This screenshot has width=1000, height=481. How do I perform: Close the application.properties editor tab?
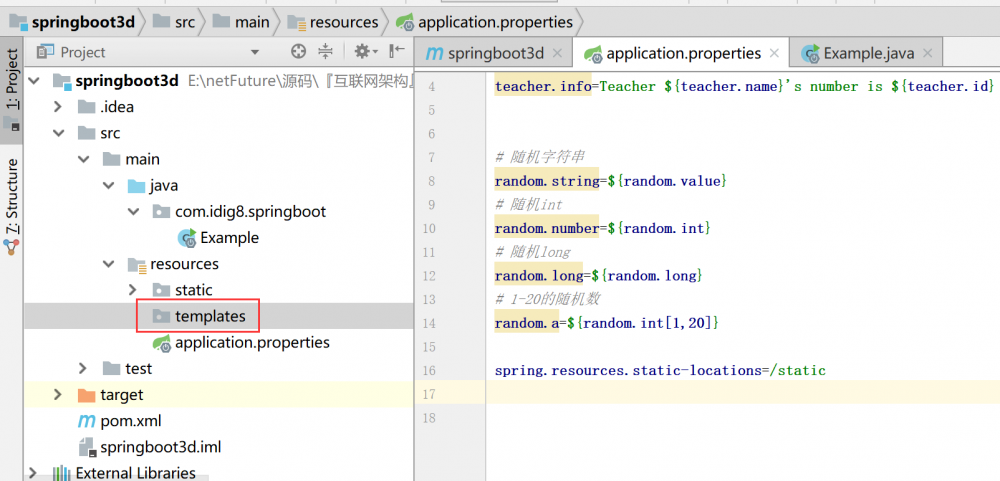774,54
